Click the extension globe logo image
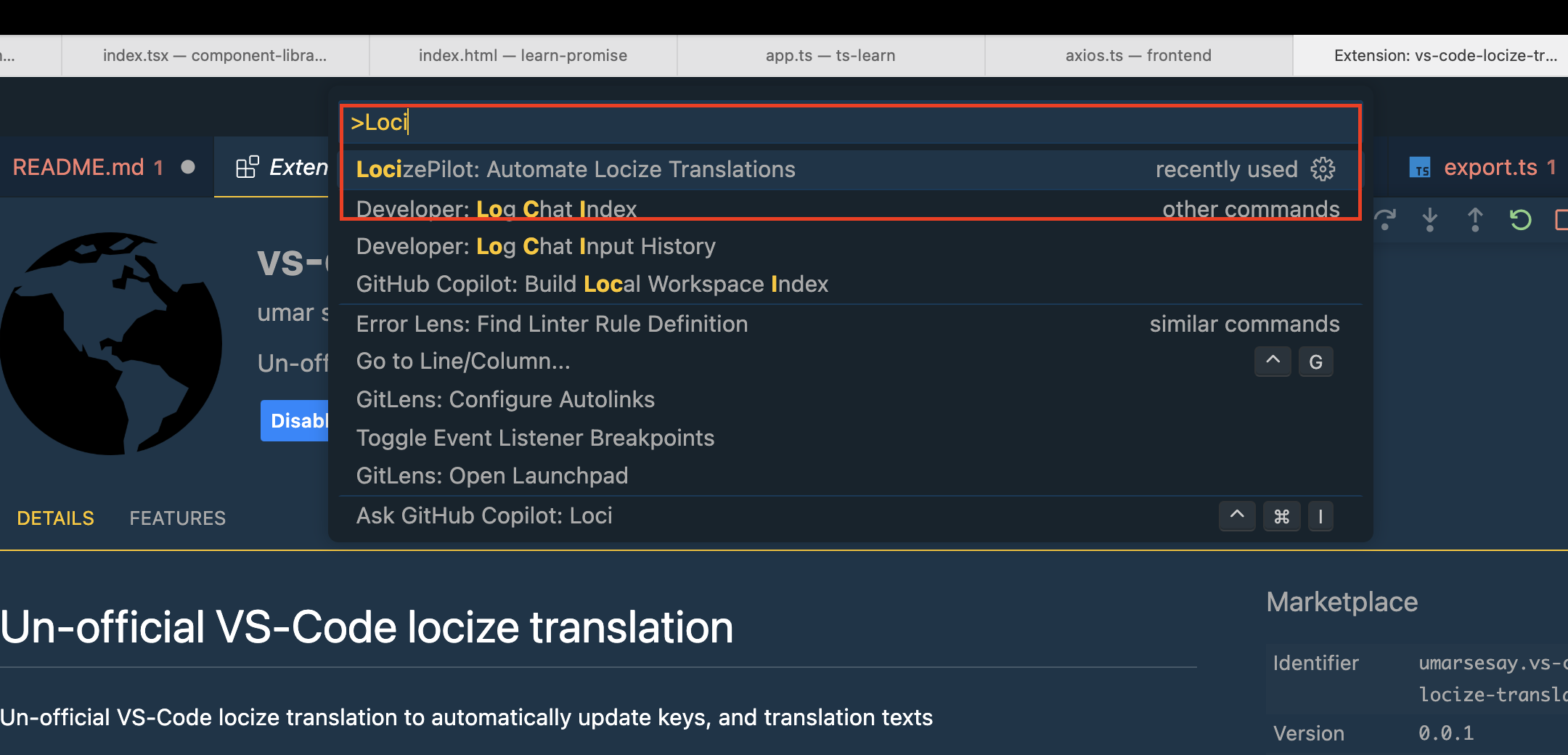The width and height of the screenshot is (1568, 755). click(111, 343)
